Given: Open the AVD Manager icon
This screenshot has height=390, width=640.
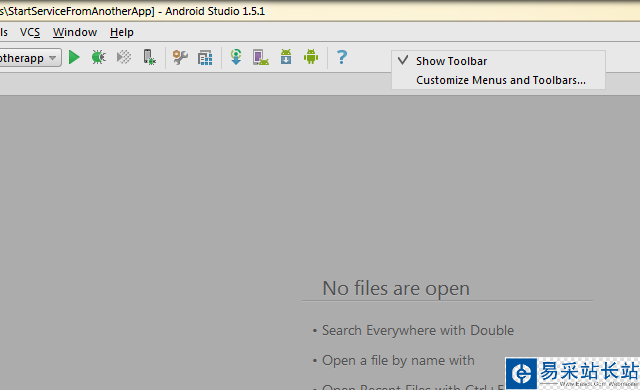Looking at the screenshot, I should pyautogui.click(x=260, y=57).
